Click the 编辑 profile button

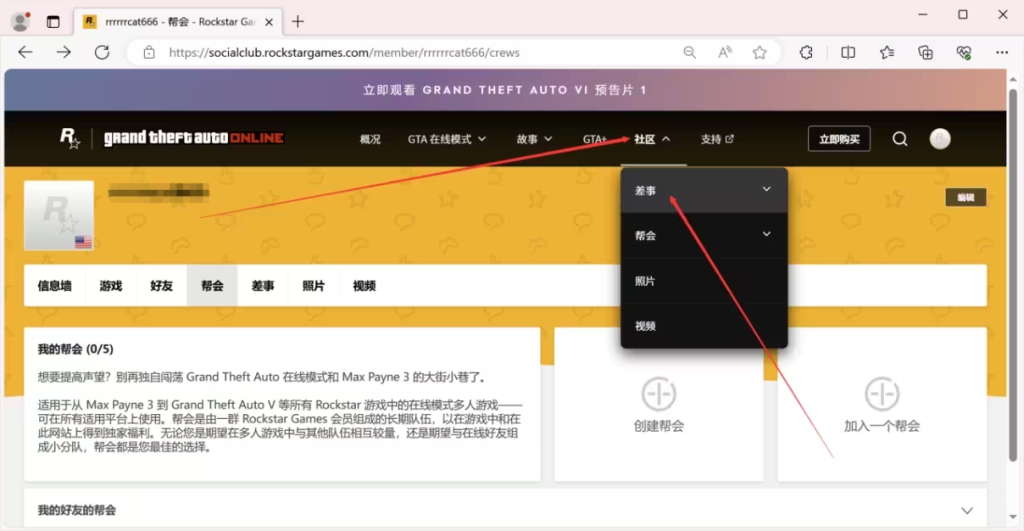point(966,197)
